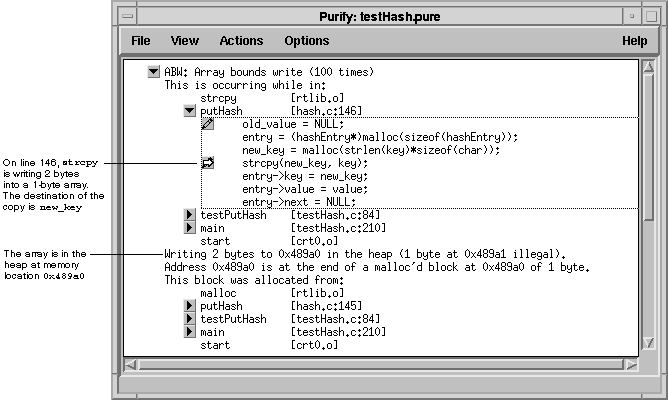Click source line 'new_key = malloc(strlen(key)*sizeof(char));'
The width and height of the screenshot is (668, 400).
pos(371,150)
